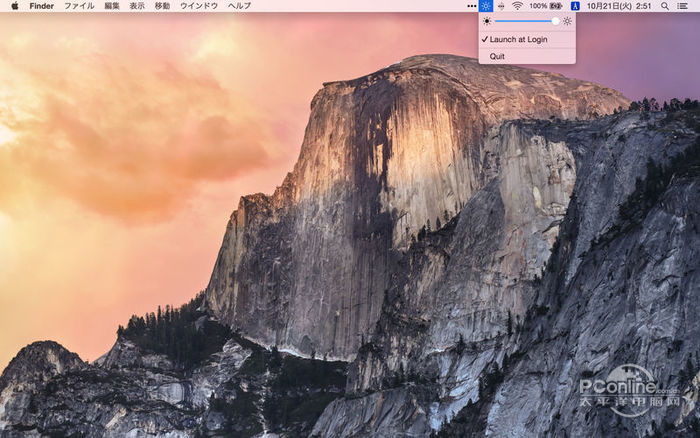This screenshot has height=438, width=700.
Task: Open the Wi-Fi status menu
Action: coord(517,6)
